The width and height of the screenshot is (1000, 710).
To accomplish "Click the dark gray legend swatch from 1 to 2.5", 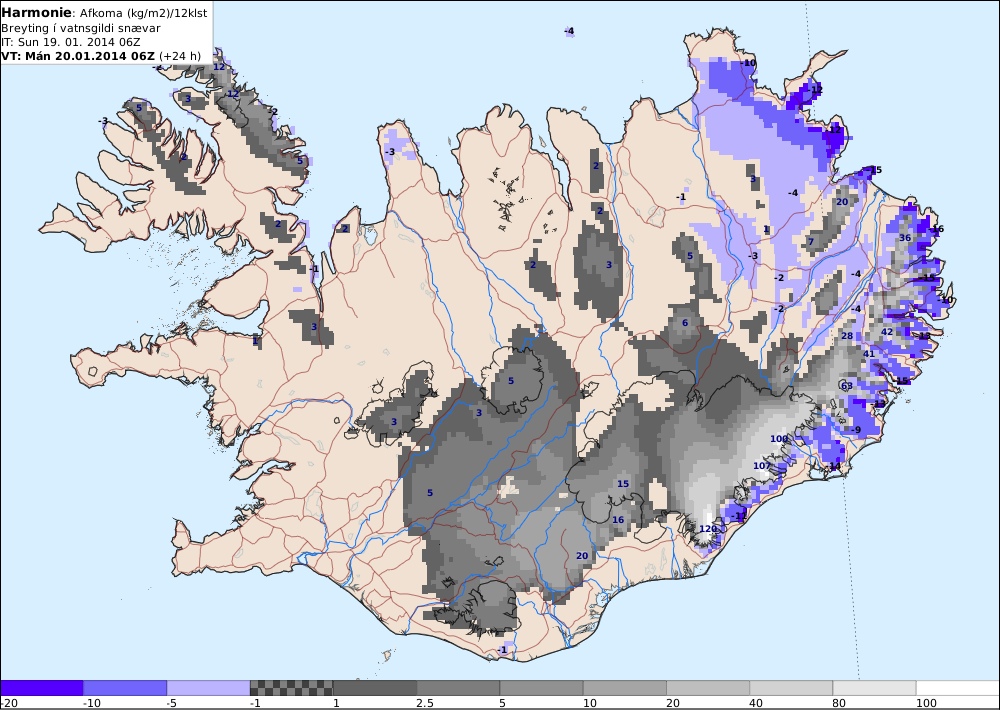I will 375,688.
